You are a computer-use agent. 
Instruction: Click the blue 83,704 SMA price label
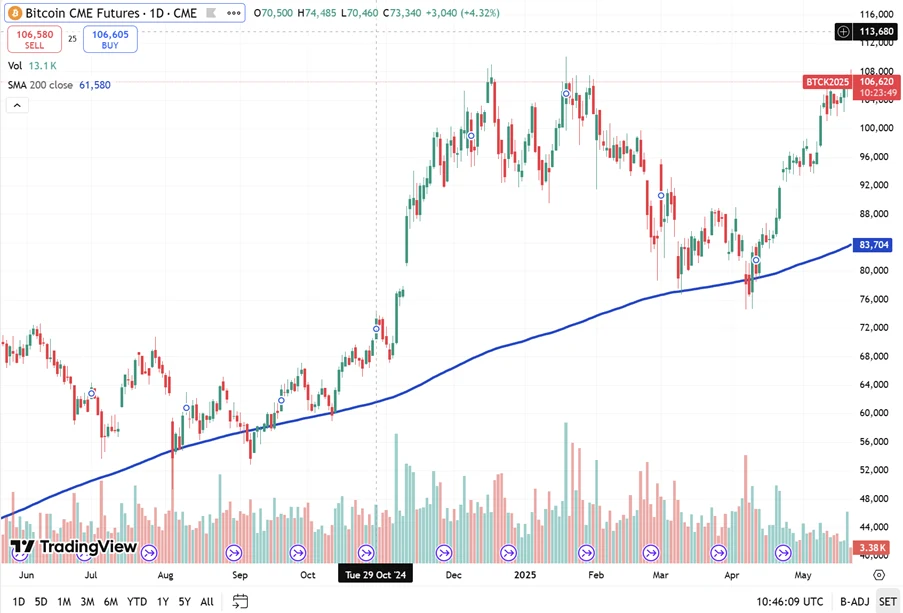pos(874,245)
